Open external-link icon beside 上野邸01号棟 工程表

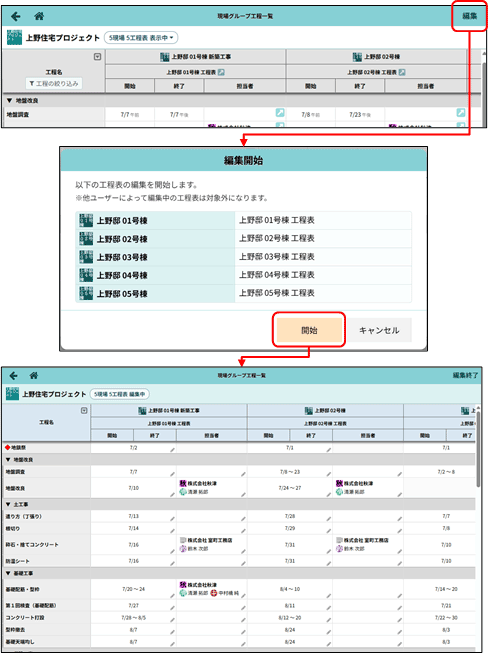[221, 72]
